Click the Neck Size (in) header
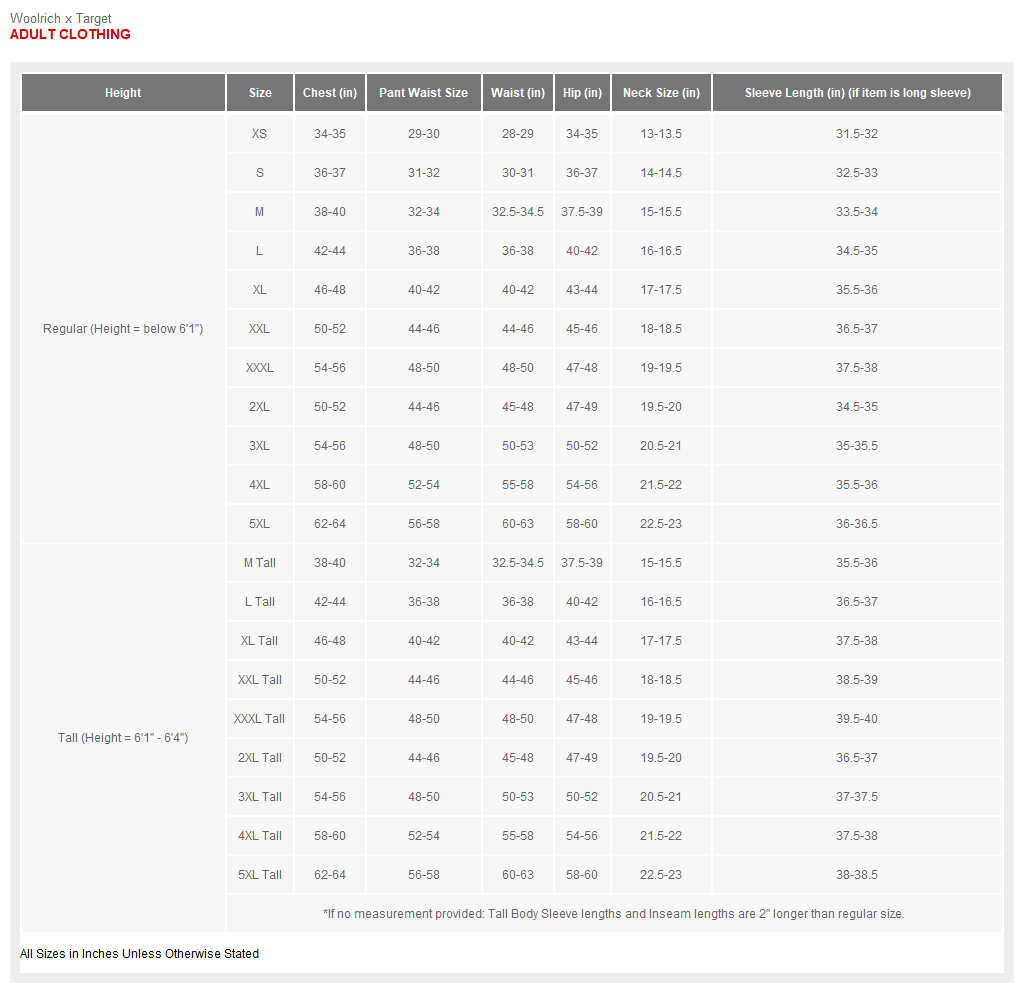Image resolution: width=1024 pixels, height=998 pixels. pos(661,93)
